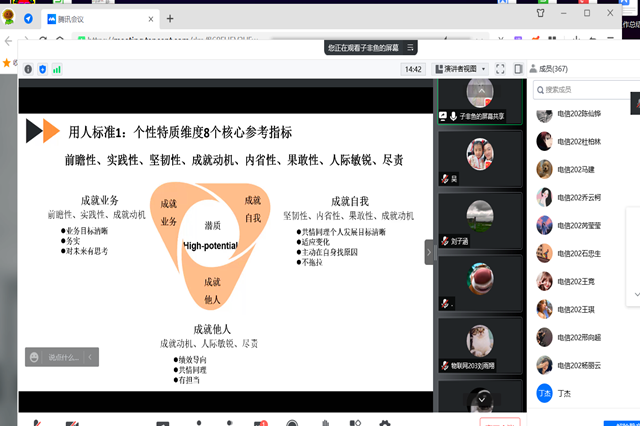Open the security shield icon
Screen dimensions: 640x426
coord(42,69)
